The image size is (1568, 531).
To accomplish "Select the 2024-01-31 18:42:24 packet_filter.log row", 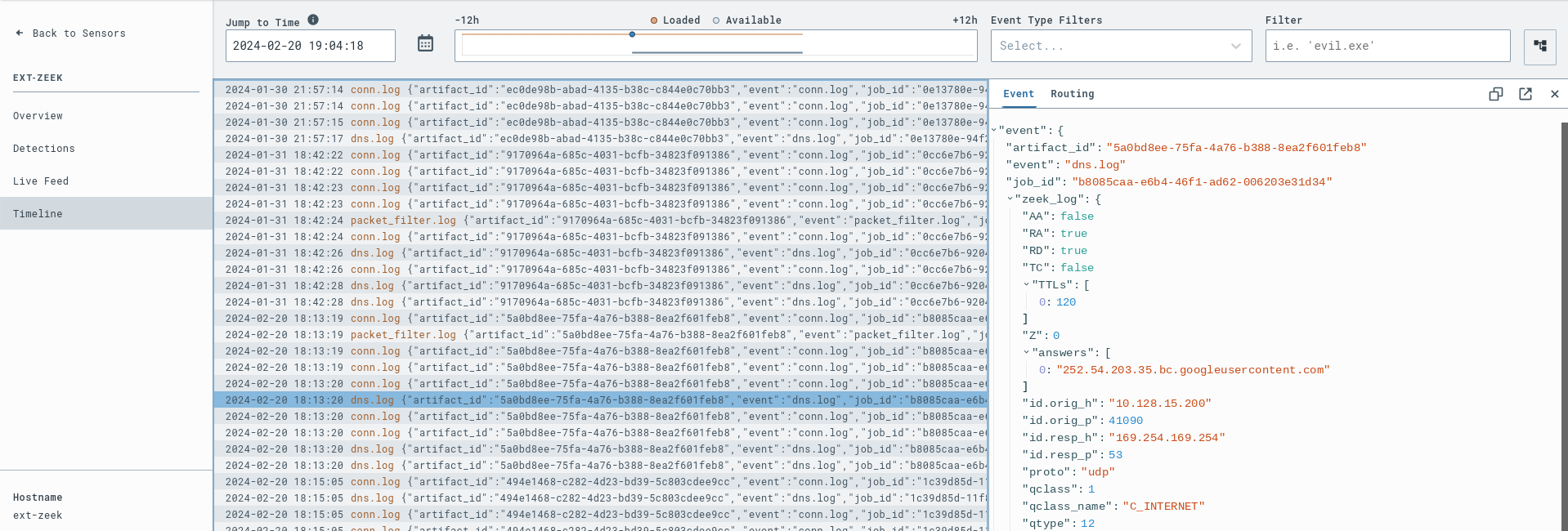I will (x=601, y=221).
